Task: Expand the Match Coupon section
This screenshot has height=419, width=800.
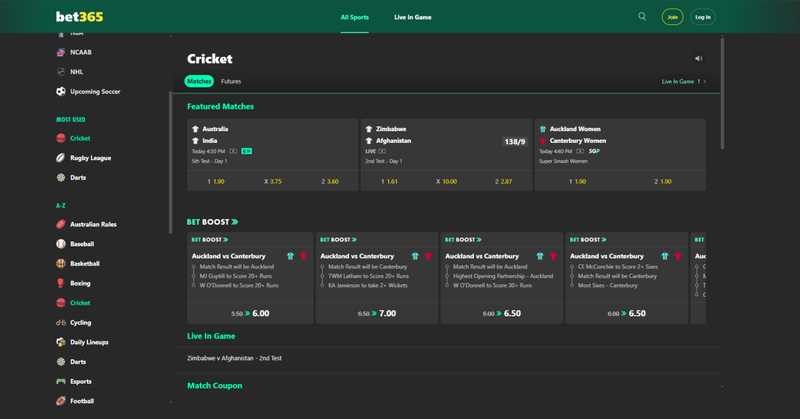Action: pyautogui.click(x=215, y=386)
